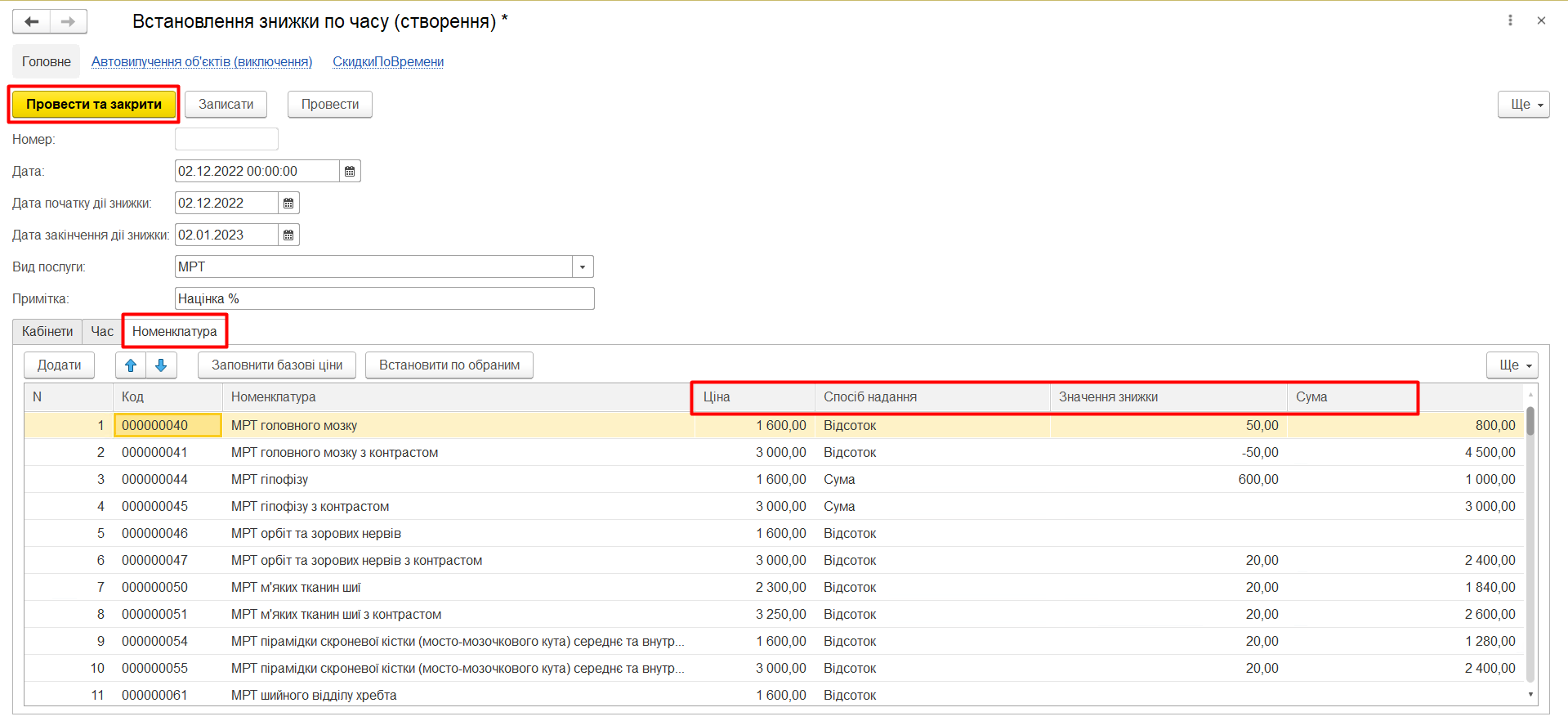Open Автовилучення об'єктів (виключення) link
The width and height of the screenshot is (1568, 721).
tap(202, 61)
